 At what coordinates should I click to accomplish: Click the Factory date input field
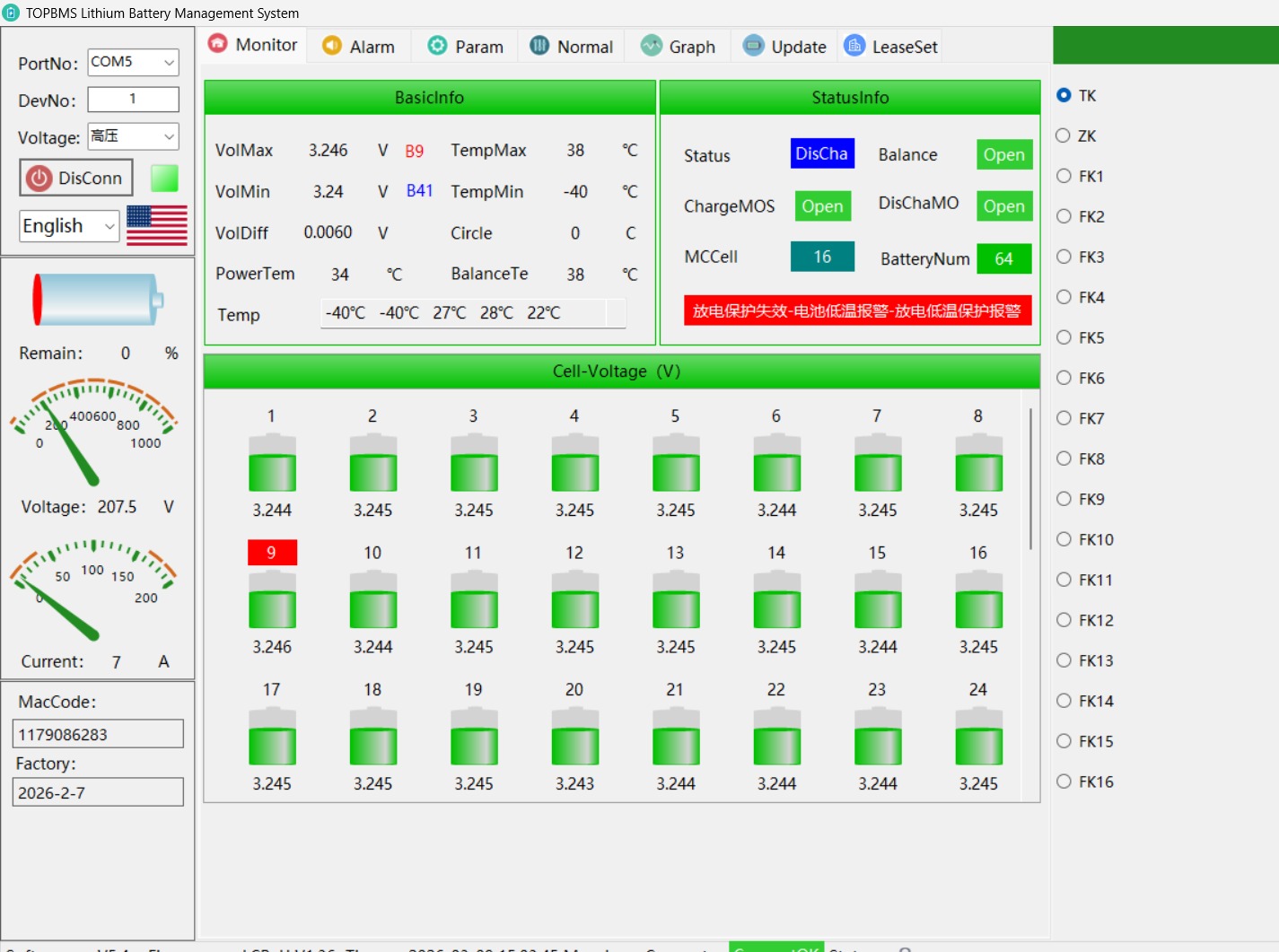(98, 792)
